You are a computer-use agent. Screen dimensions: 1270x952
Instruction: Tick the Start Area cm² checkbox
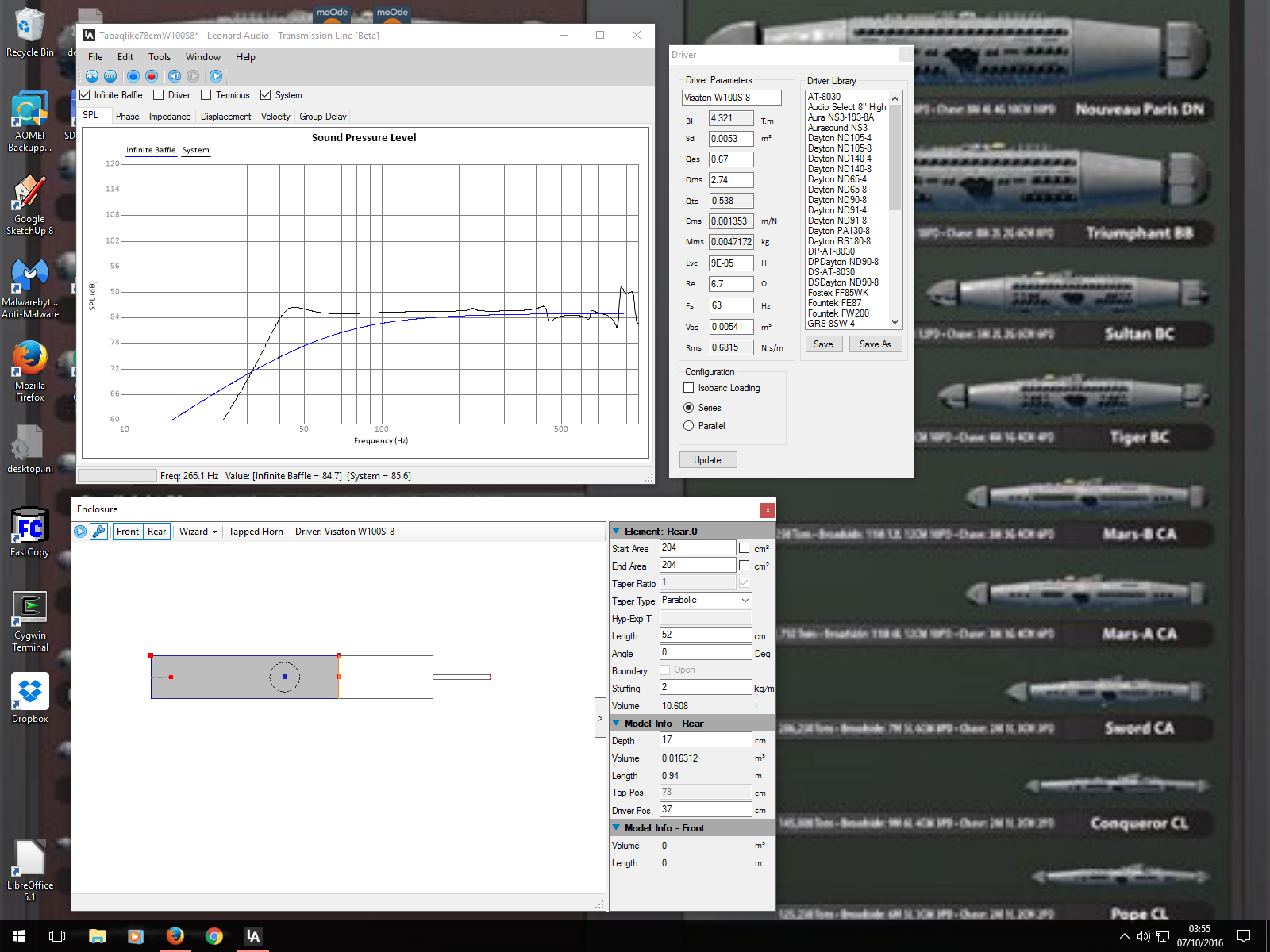(745, 548)
